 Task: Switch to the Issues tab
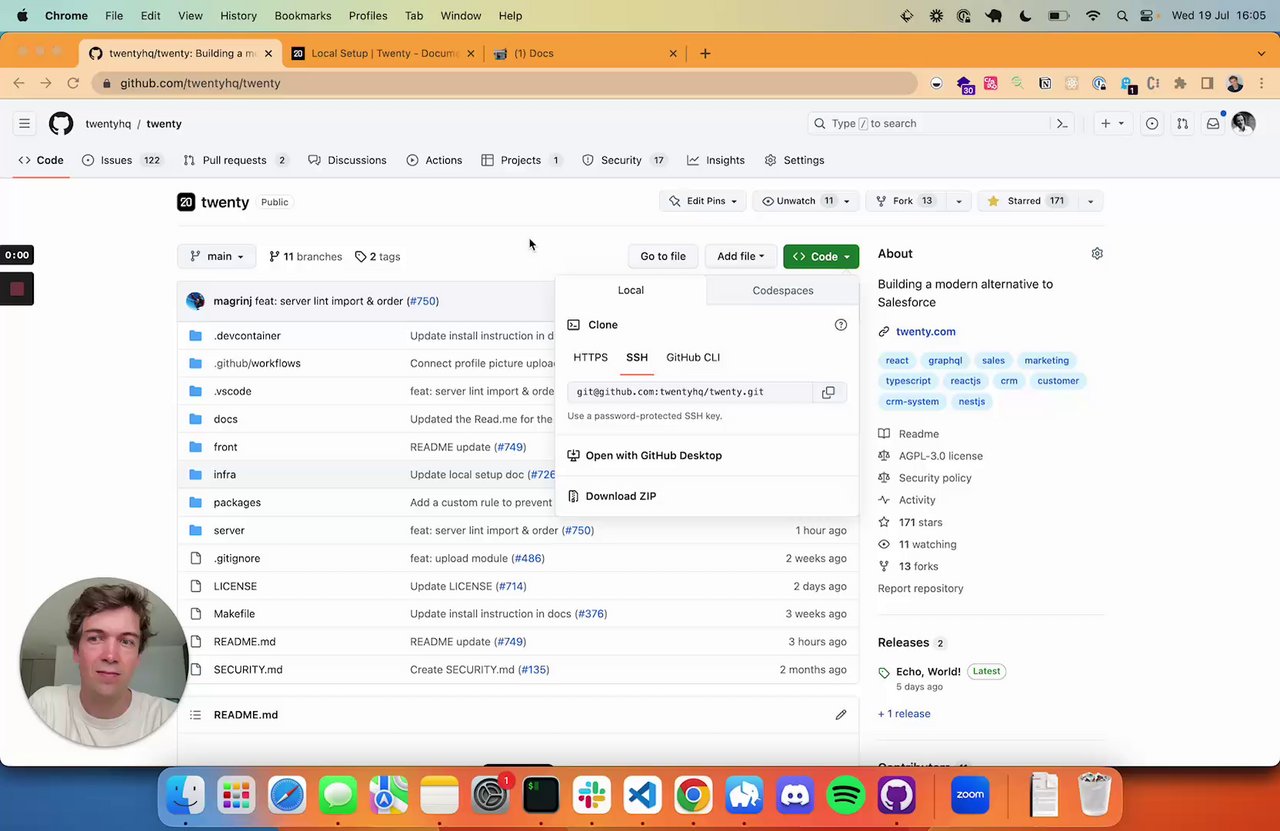pyautogui.click(x=121, y=160)
